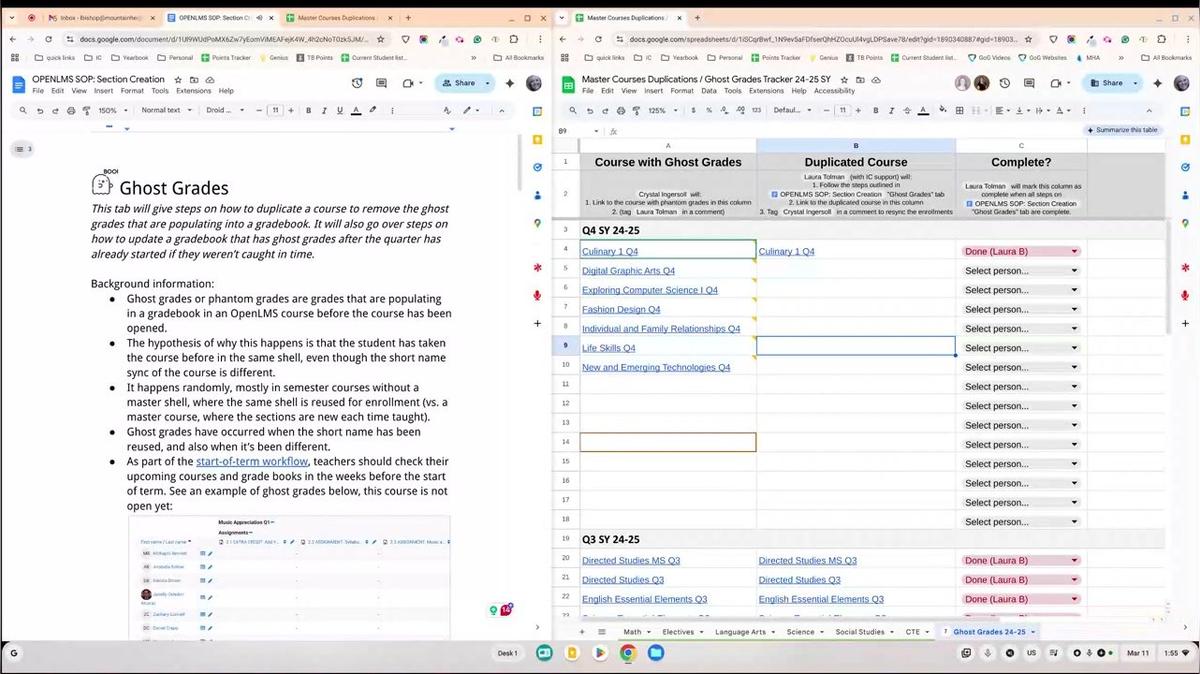Star the OPENLMS SOP document
The width and height of the screenshot is (1200, 674).
[x=178, y=79]
